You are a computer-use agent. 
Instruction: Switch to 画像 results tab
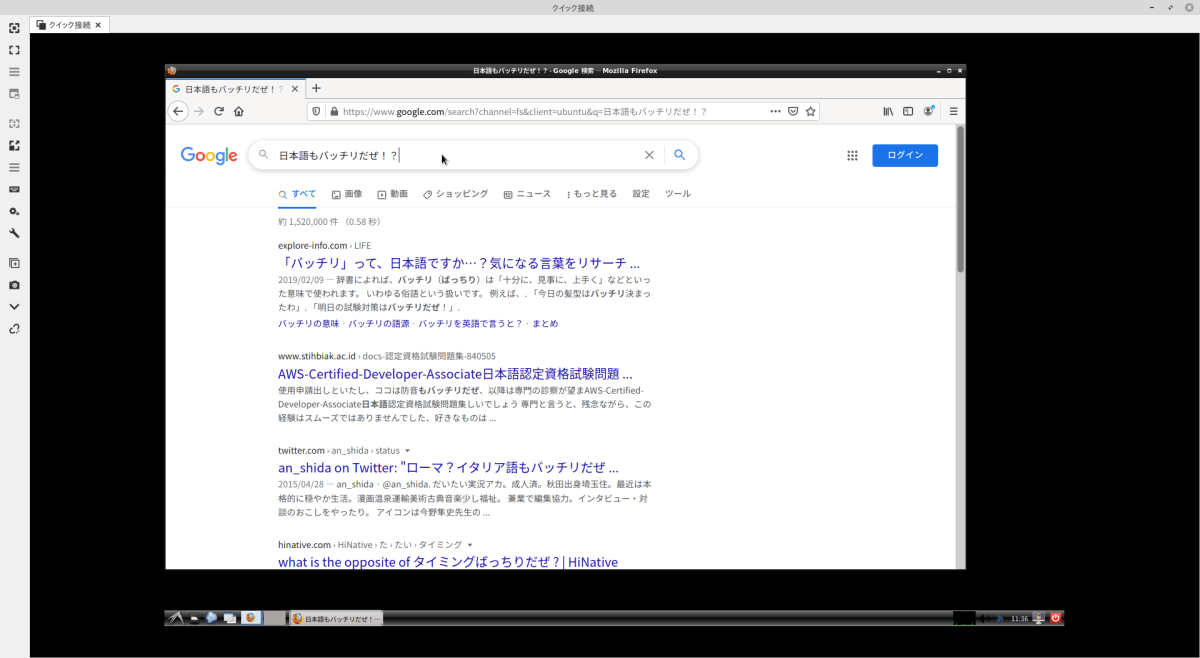pos(347,194)
